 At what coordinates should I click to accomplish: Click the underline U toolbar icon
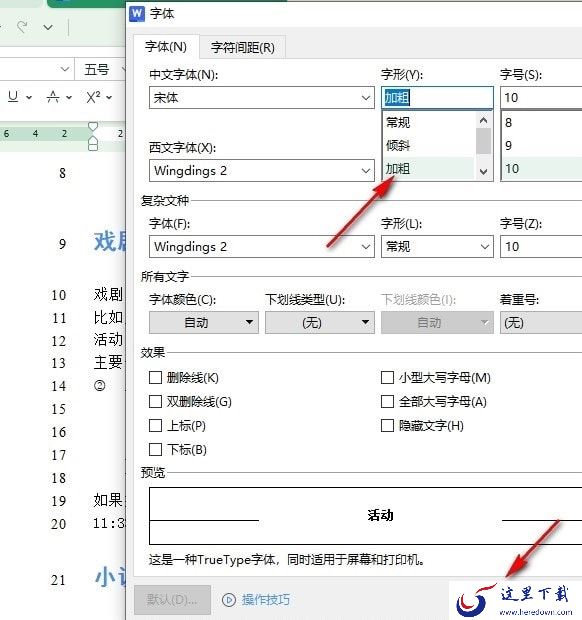(x=13, y=96)
